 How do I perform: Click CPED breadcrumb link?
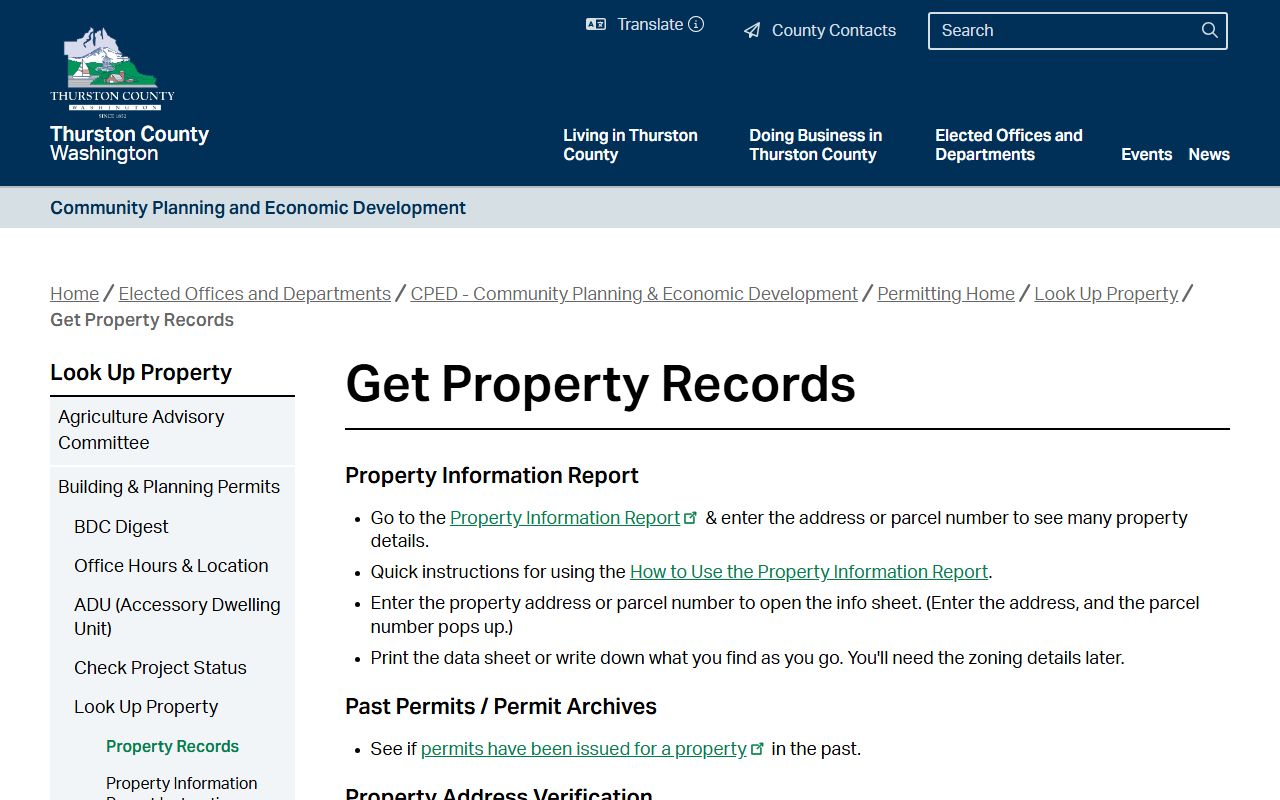(634, 294)
